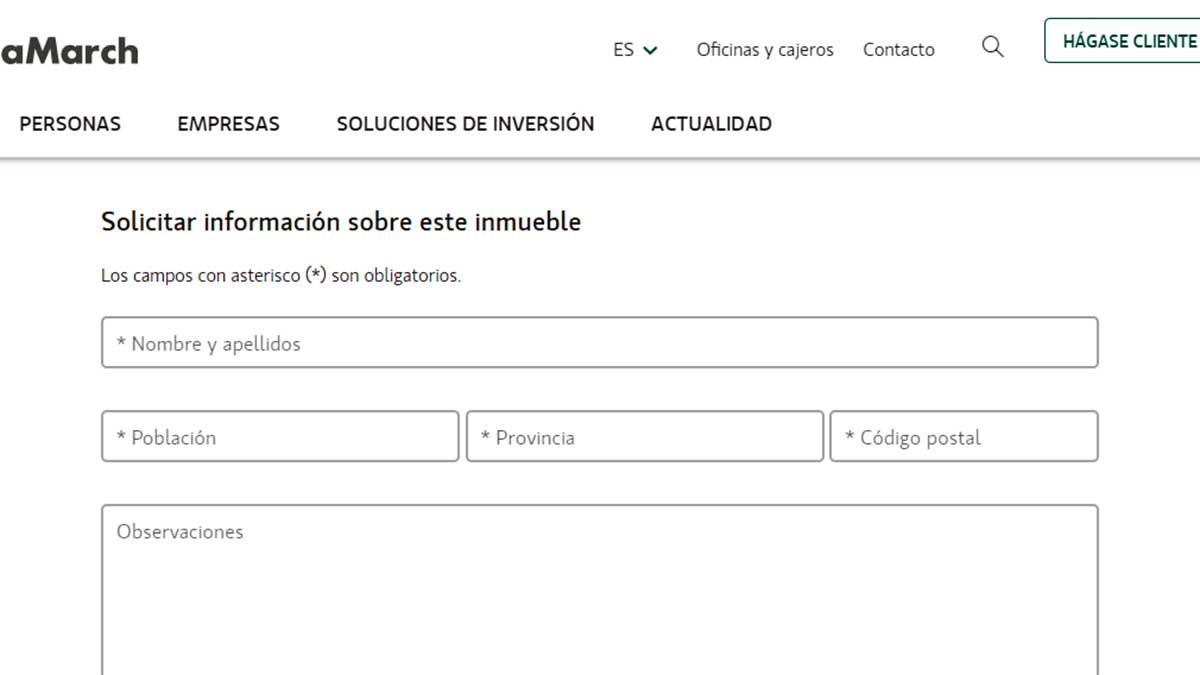Expand the SOLUCIONES DE INVERSIÓN menu
1200x675 pixels.
coord(465,124)
